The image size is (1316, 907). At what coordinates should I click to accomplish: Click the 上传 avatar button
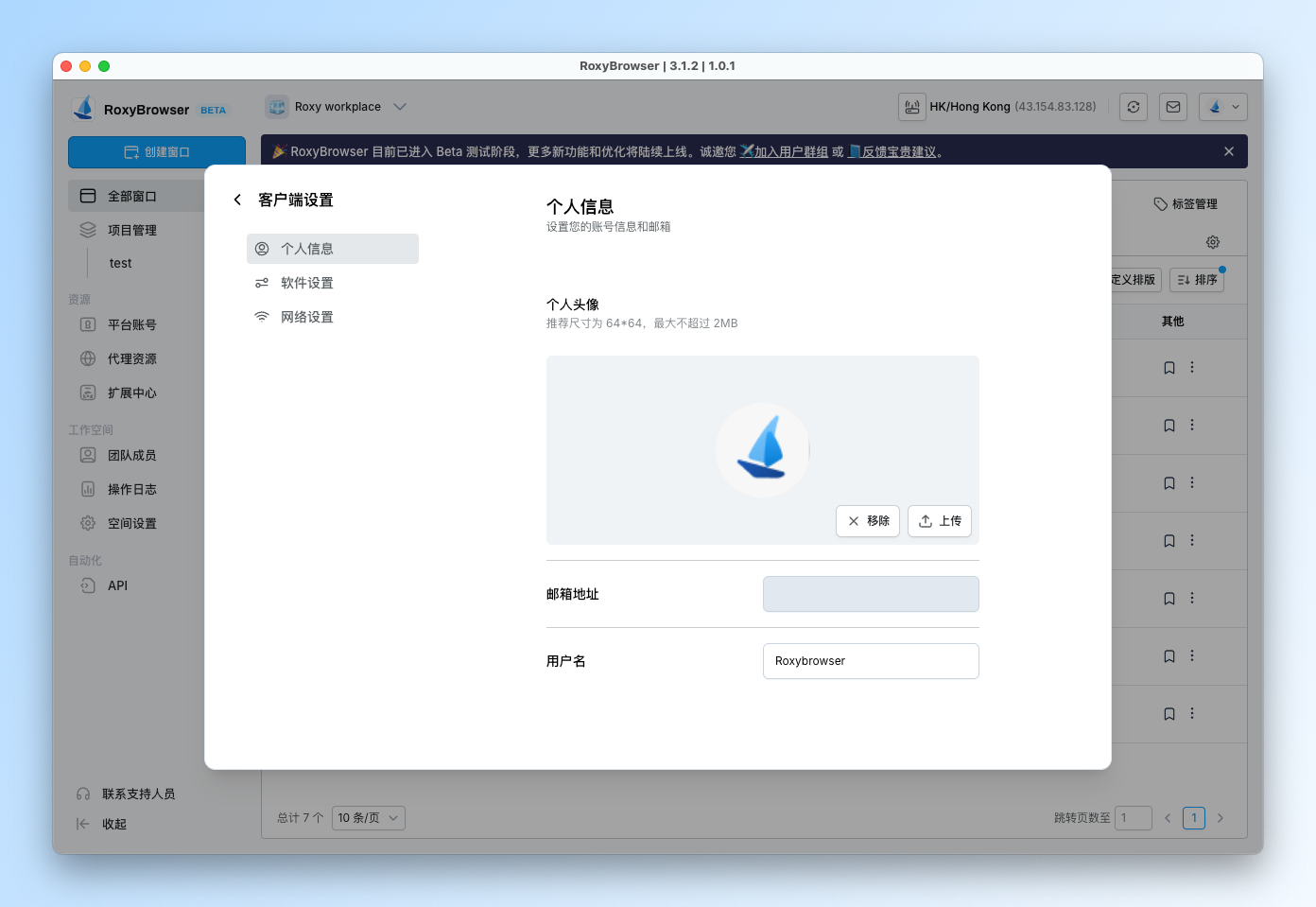point(940,521)
